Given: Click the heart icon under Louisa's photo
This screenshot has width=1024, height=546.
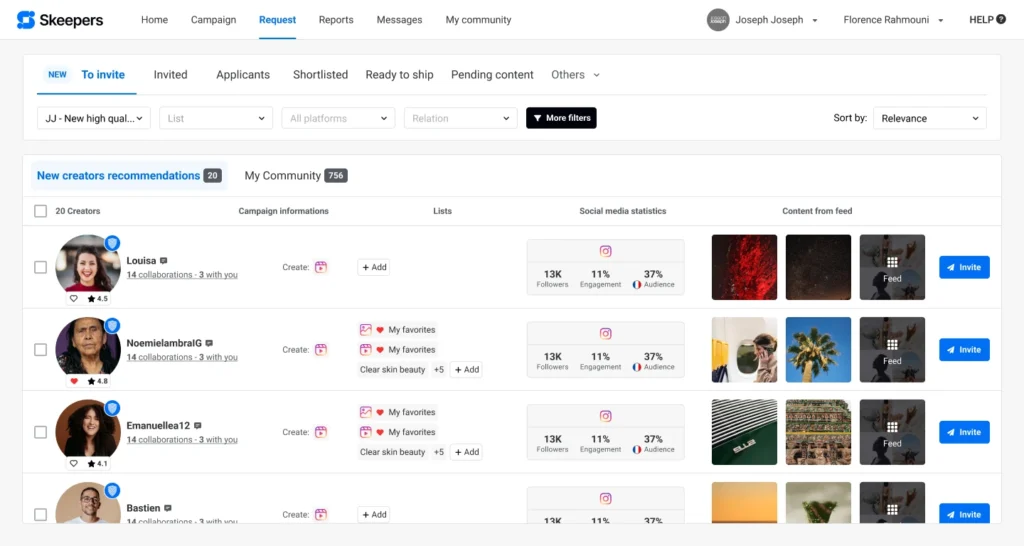Looking at the screenshot, I should (x=74, y=298).
